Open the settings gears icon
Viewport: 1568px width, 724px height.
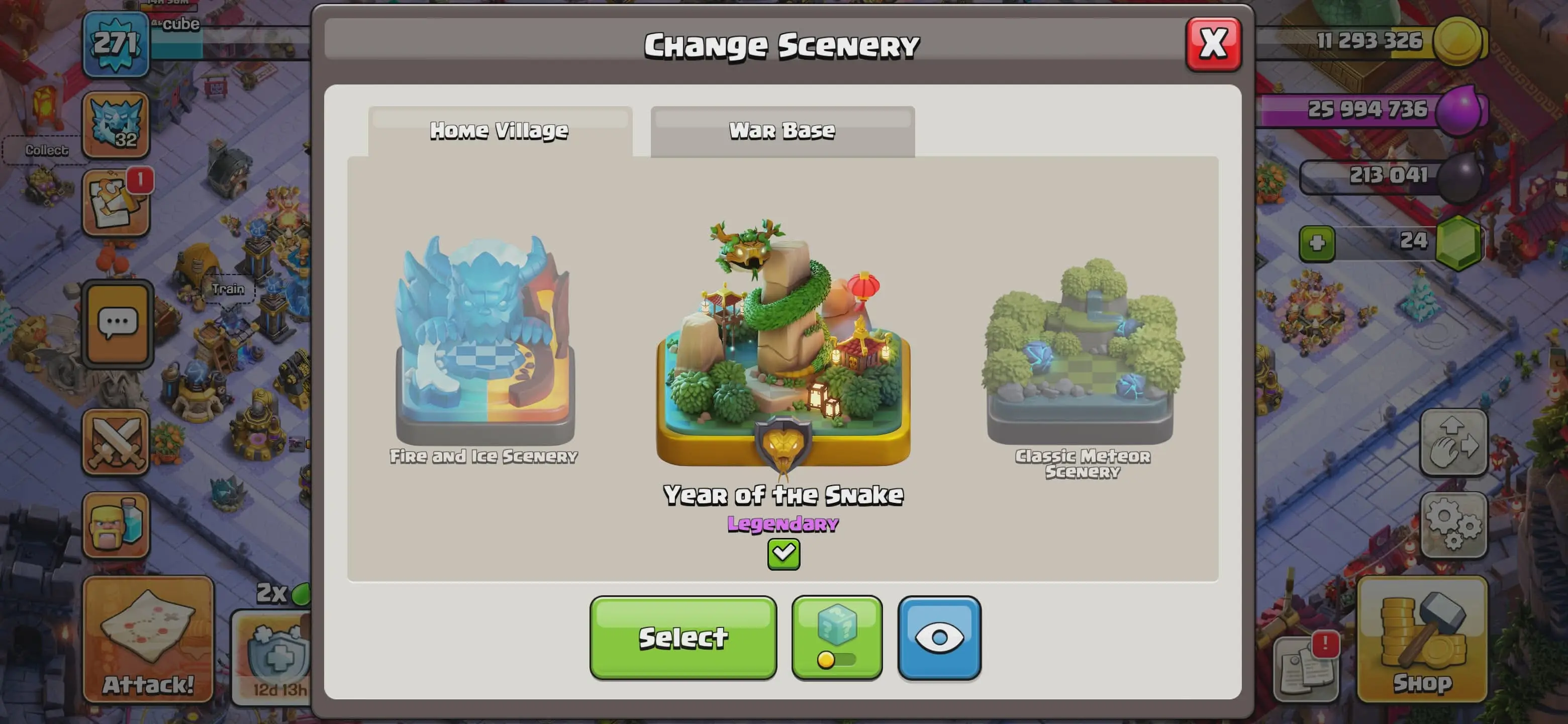coord(1453,525)
